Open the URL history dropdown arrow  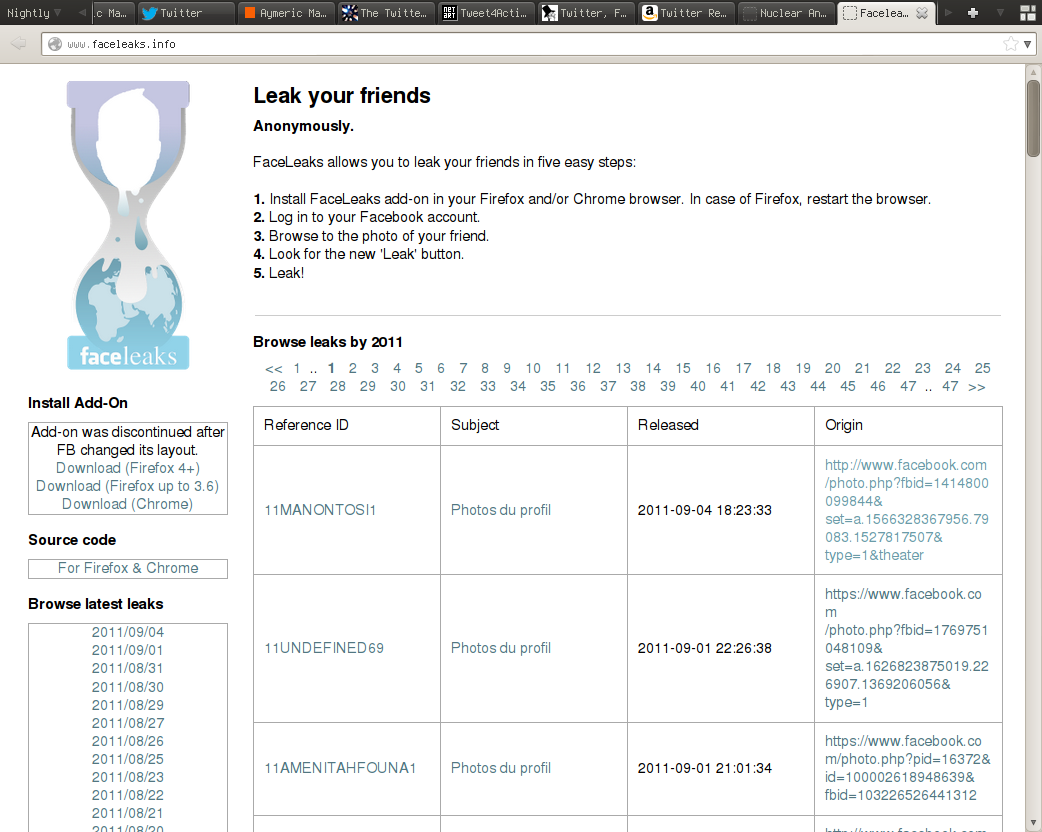[1028, 44]
